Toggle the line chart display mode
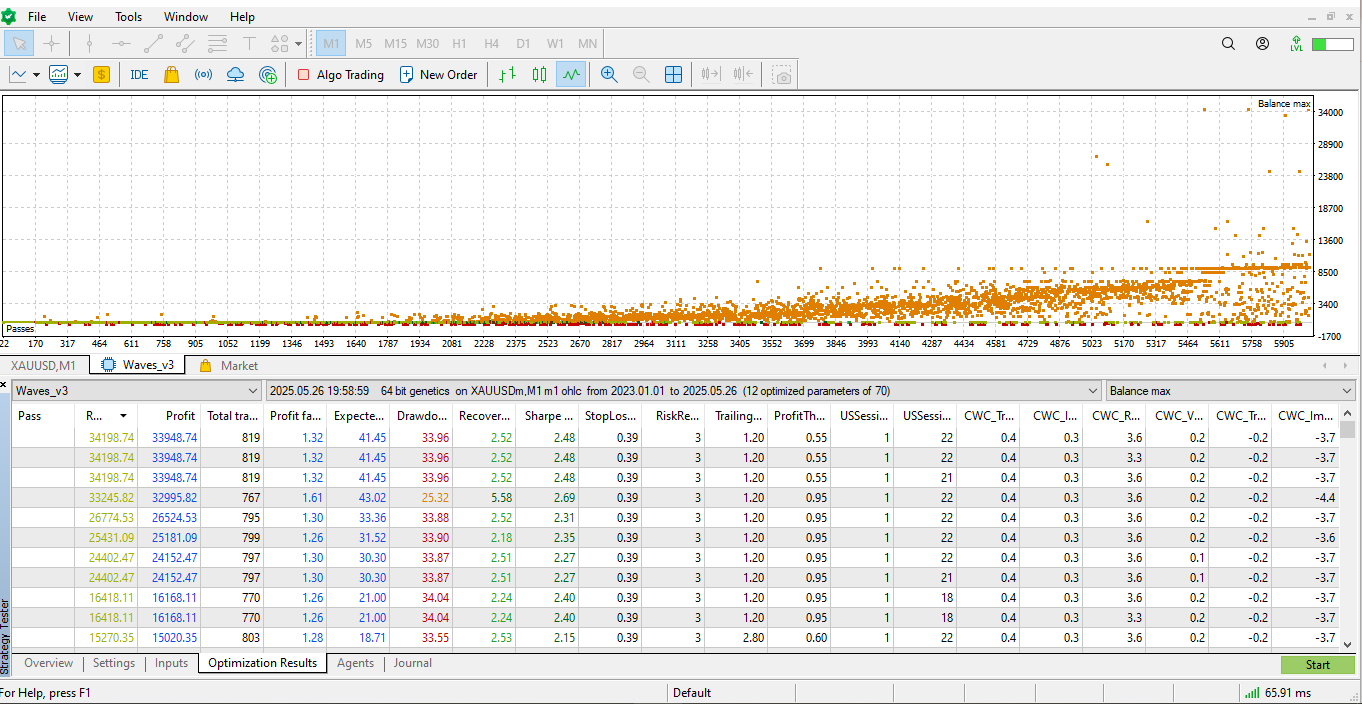The width and height of the screenshot is (1362, 704). (571, 75)
